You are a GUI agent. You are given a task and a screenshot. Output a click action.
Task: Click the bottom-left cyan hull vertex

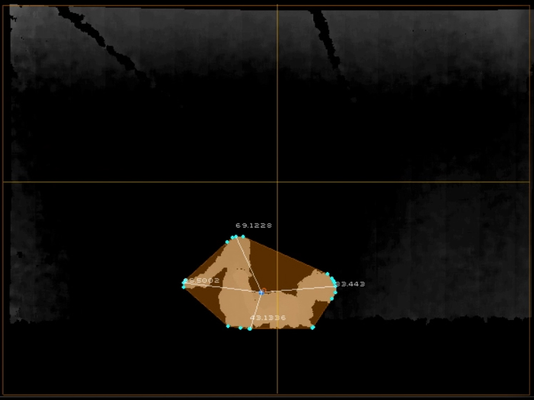[x=228, y=326]
